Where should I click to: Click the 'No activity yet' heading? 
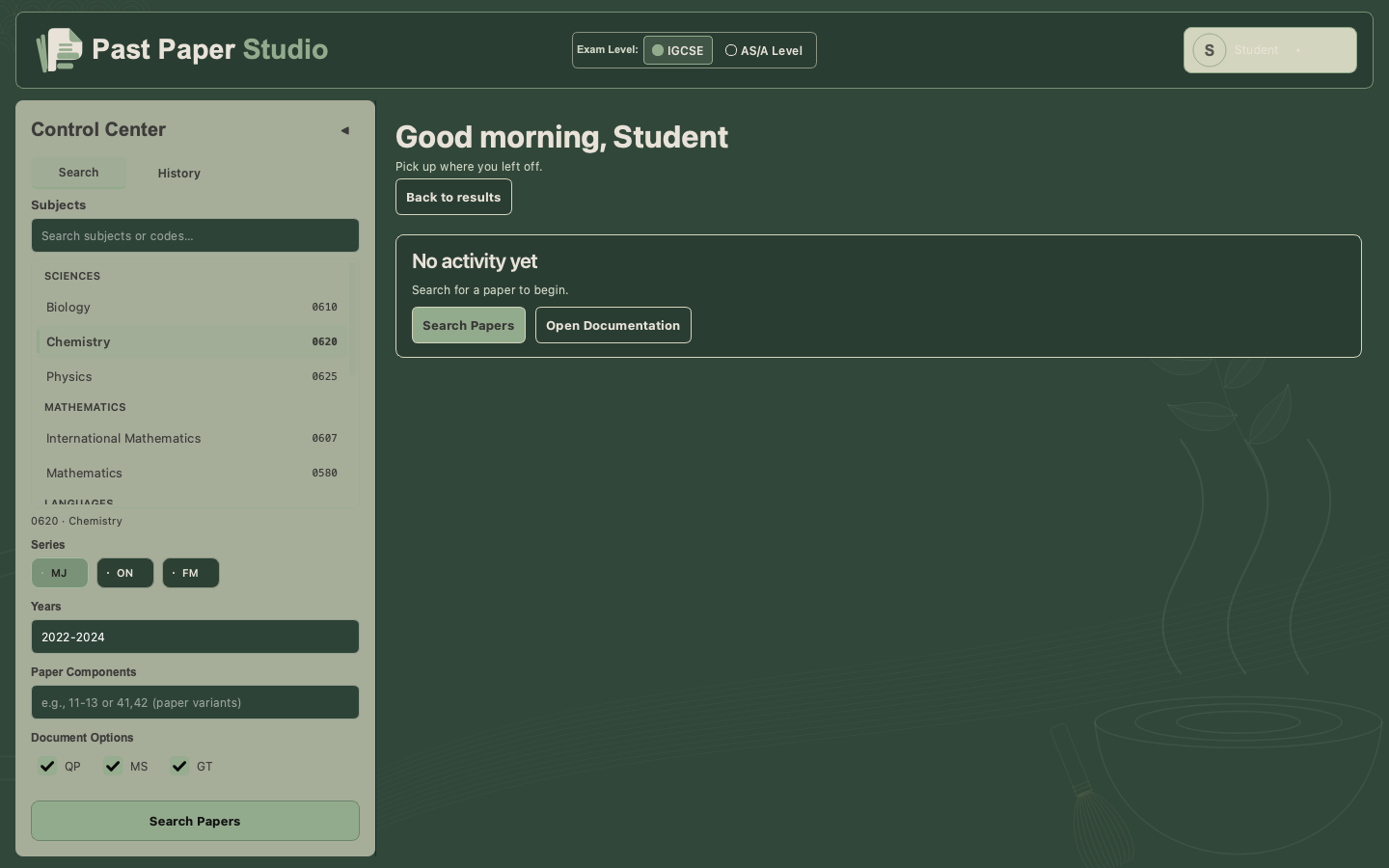point(475,261)
